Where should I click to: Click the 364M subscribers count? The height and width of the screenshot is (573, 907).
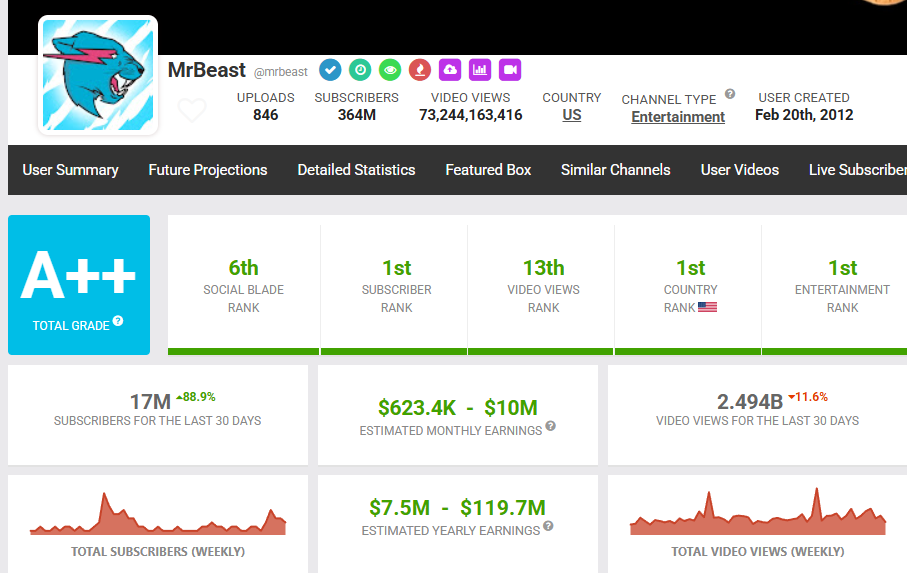pyautogui.click(x=357, y=115)
